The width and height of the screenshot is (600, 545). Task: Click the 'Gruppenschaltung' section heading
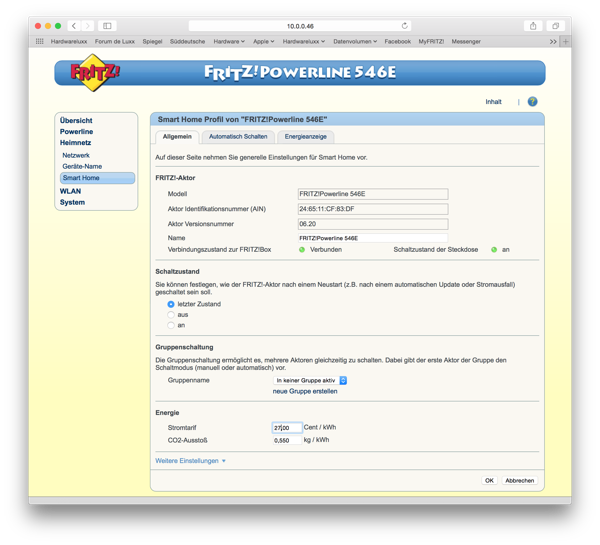pos(184,347)
